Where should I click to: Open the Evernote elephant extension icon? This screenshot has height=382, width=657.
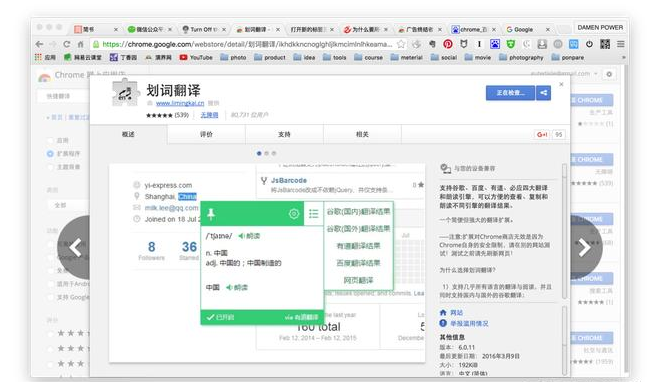tap(432, 44)
